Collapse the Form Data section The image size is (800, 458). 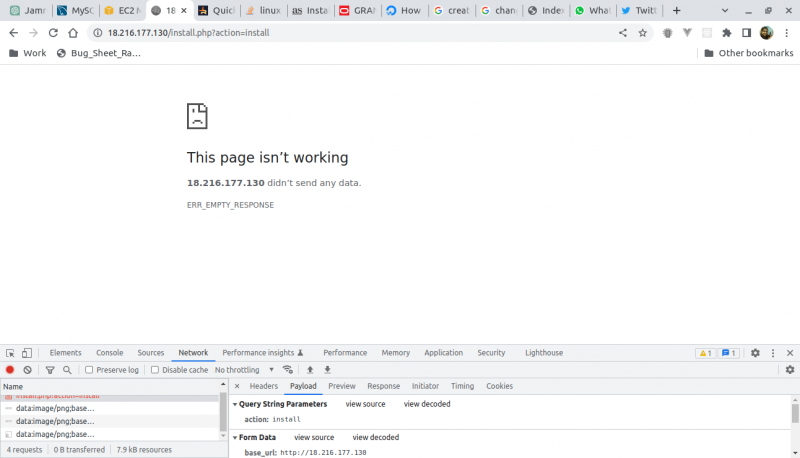pos(235,437)
